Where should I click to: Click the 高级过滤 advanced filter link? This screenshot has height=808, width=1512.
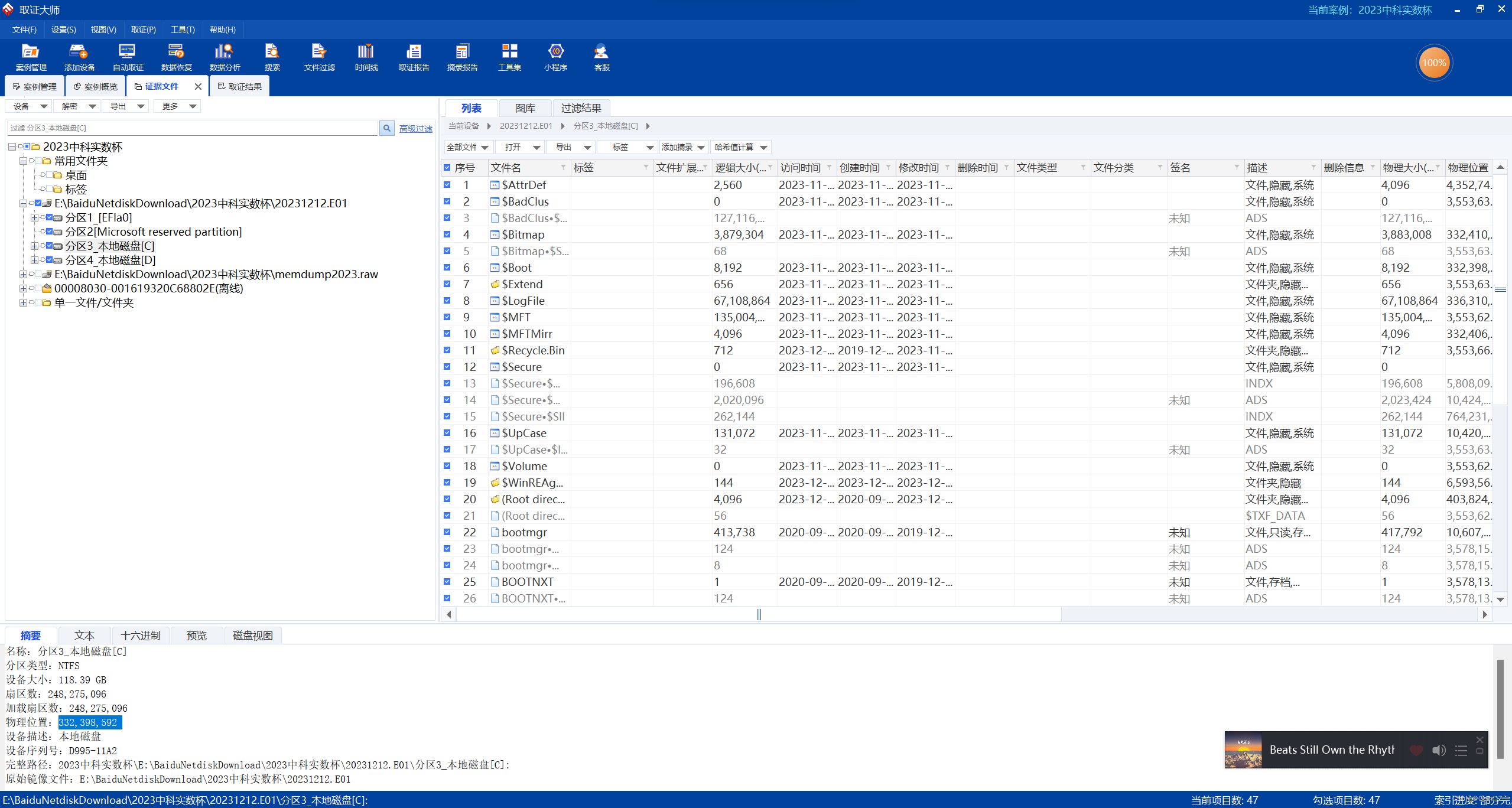pos(415,128)
